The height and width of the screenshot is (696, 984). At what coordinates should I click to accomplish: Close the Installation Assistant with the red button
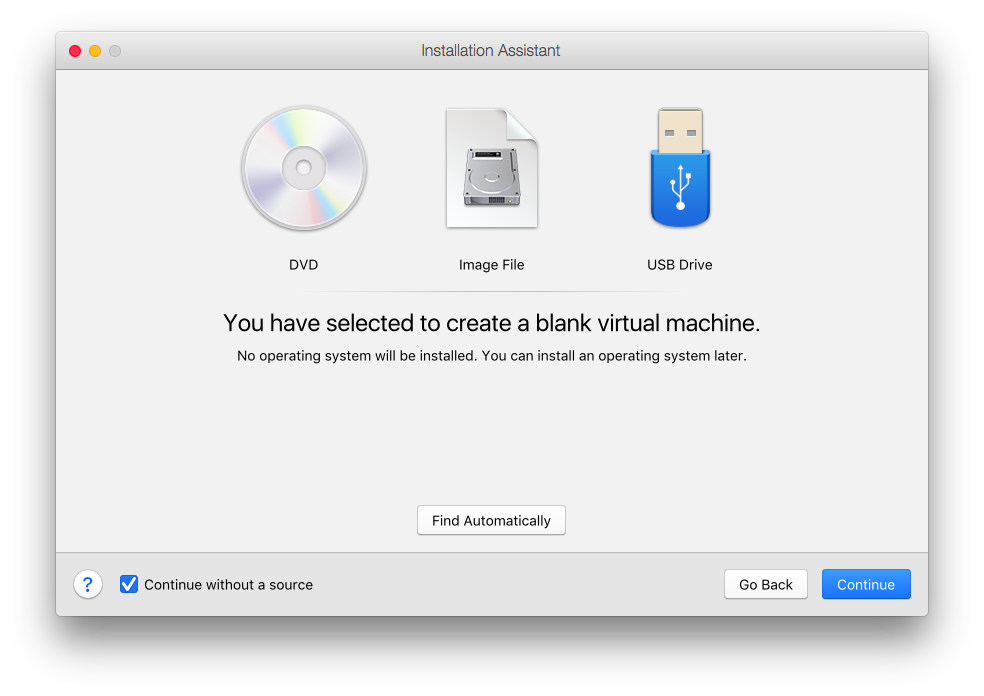click(x=75, y=51)
